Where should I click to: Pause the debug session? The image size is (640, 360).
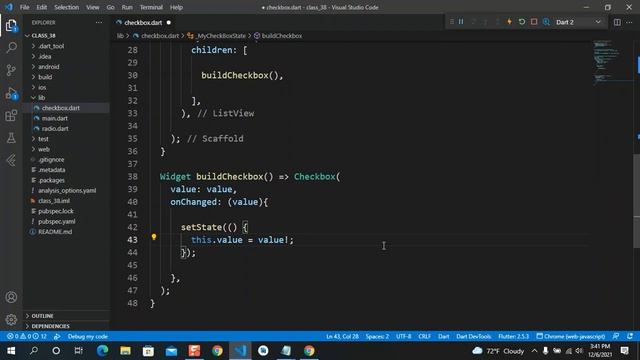pyautogui.click(x=461, y=22)
